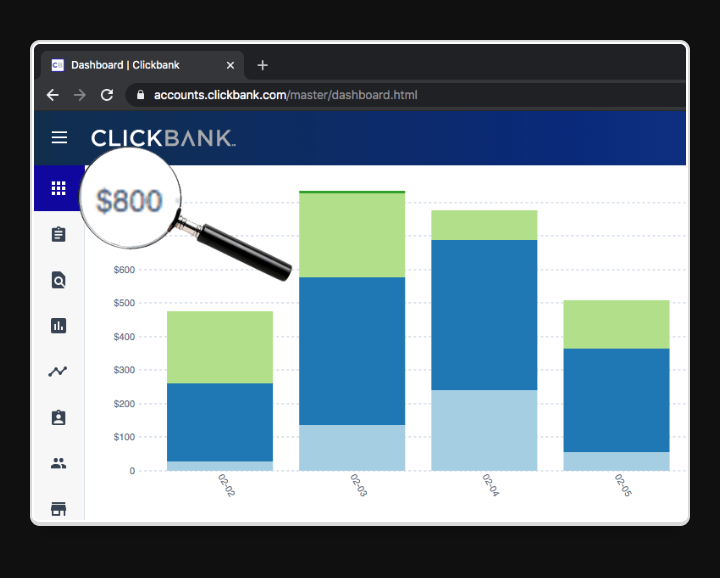The width and height of the screenshot is (720, 578).
Task: Click the ClickBank logo in the header
Action: point(163,138)
